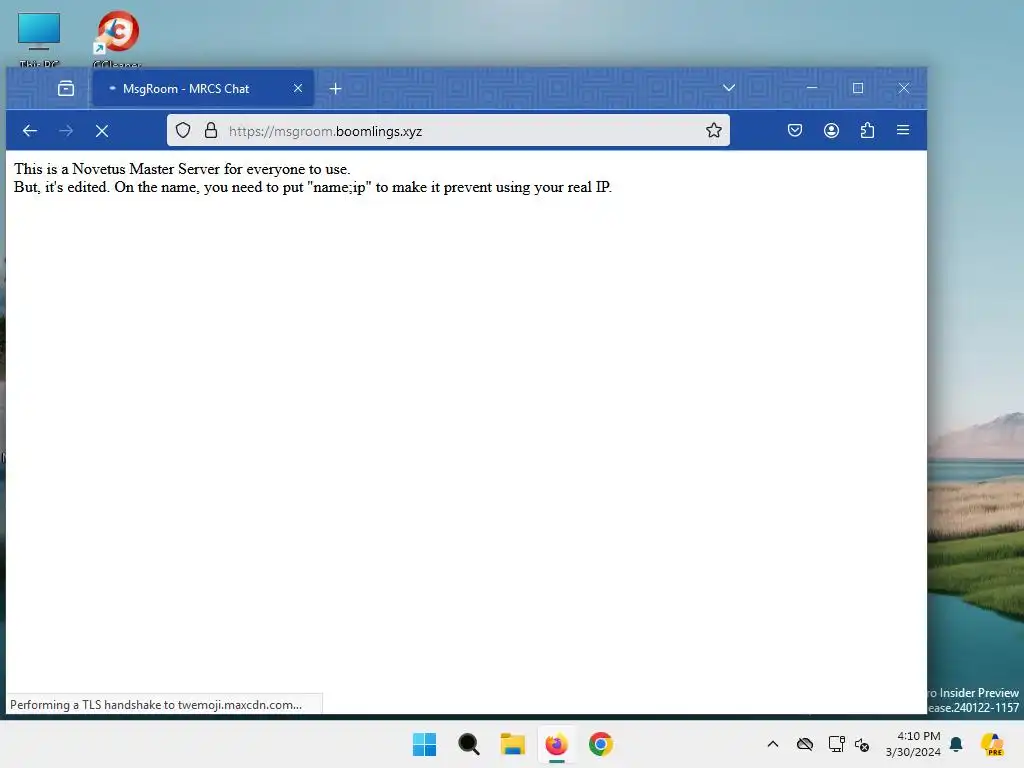Viewport: 1024px width, 768px height.
Task: Show hidden system tray icons
Action: tap(773, 744)
